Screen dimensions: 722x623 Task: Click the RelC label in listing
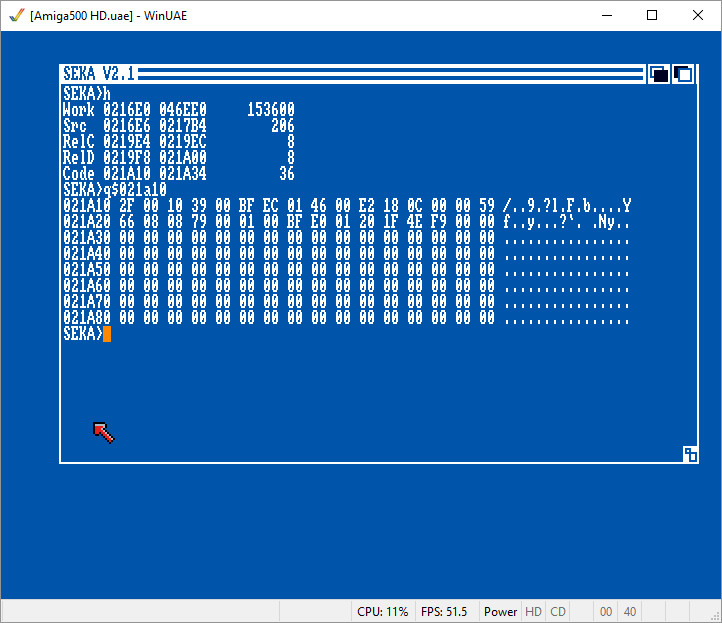point(79,141)
